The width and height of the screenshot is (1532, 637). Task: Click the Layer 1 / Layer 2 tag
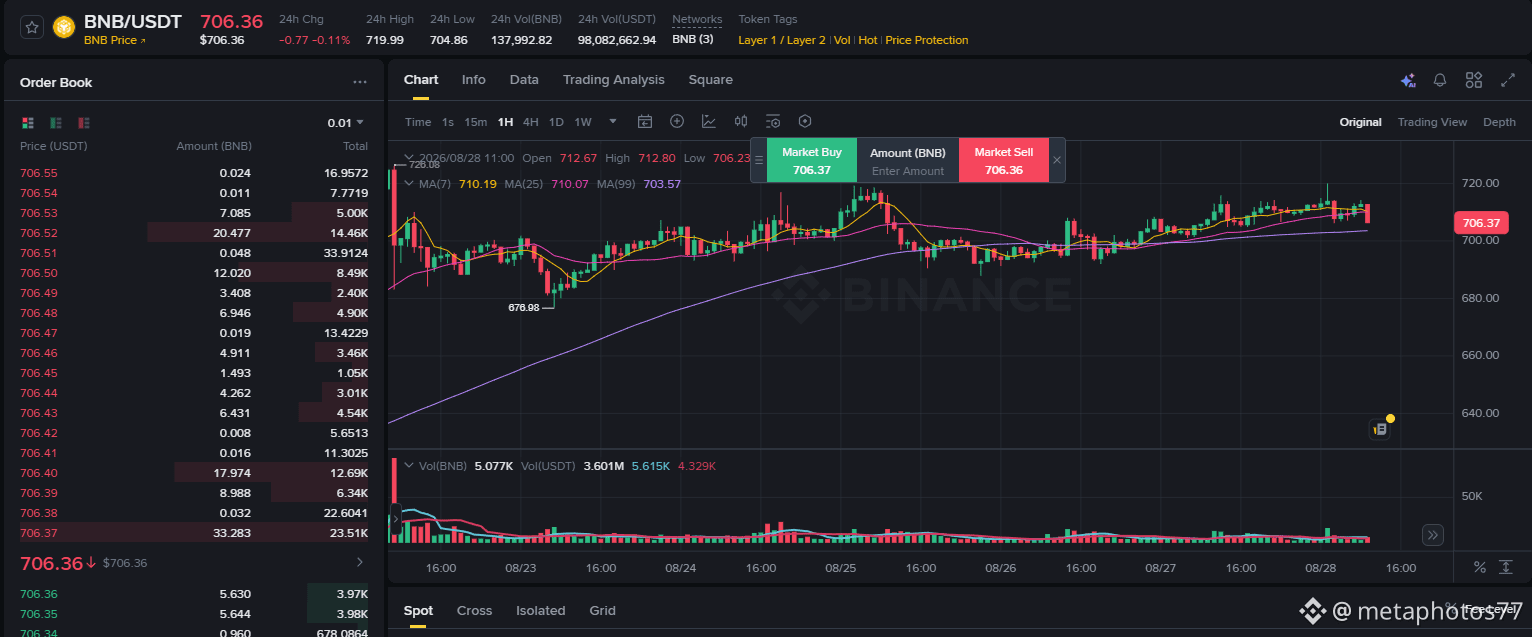click(782, 40)
